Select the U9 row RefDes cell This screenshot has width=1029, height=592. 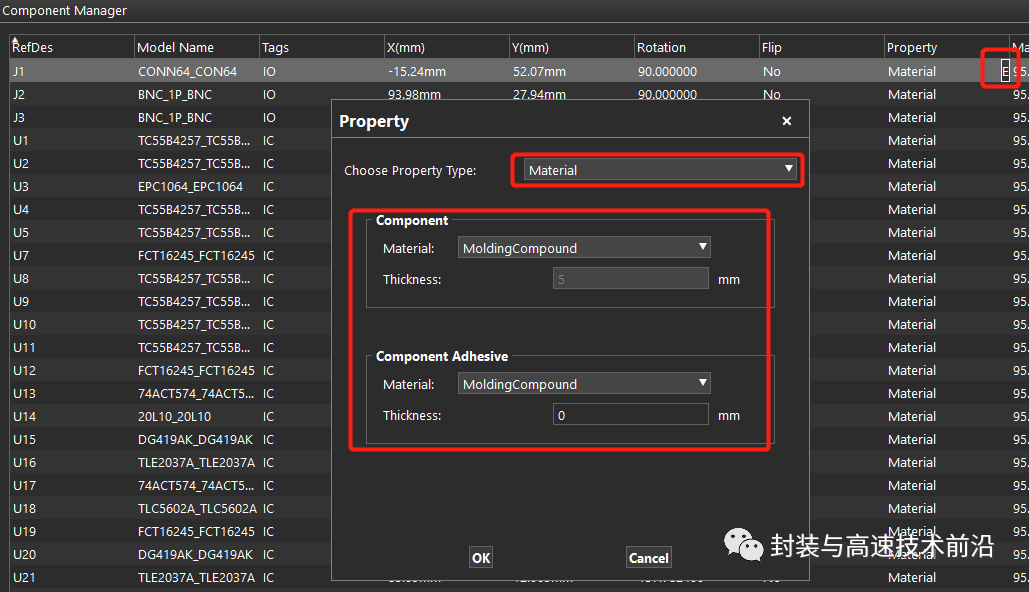pos(72,301)
